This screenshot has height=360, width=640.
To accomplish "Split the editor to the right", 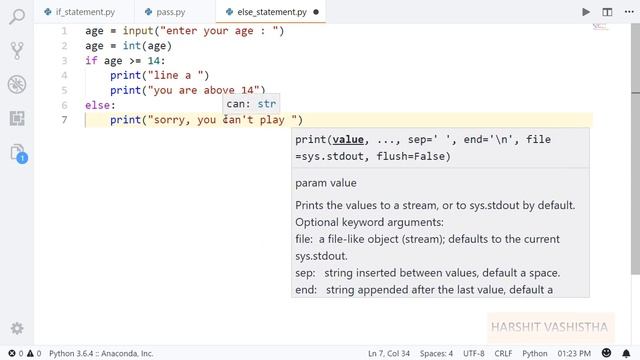I will tap(607, 12).
